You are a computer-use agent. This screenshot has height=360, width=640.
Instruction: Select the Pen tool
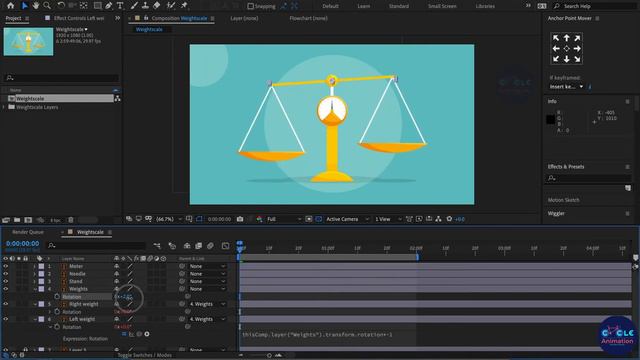[x=109, y=6]
